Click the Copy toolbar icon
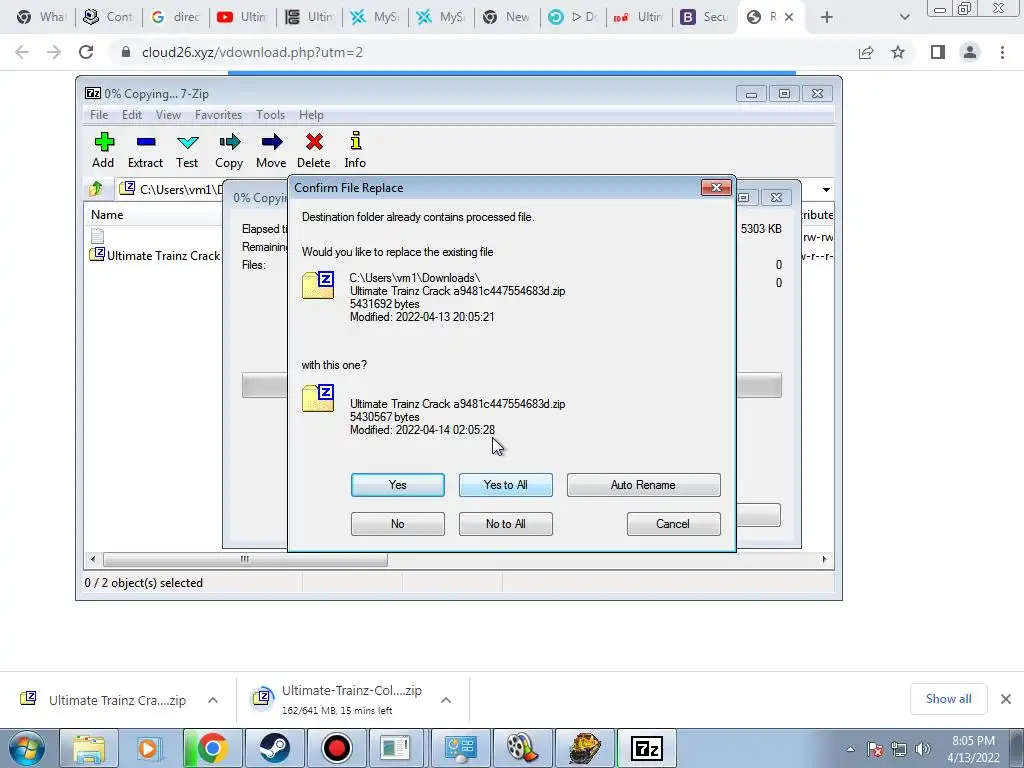 point(229,150)
